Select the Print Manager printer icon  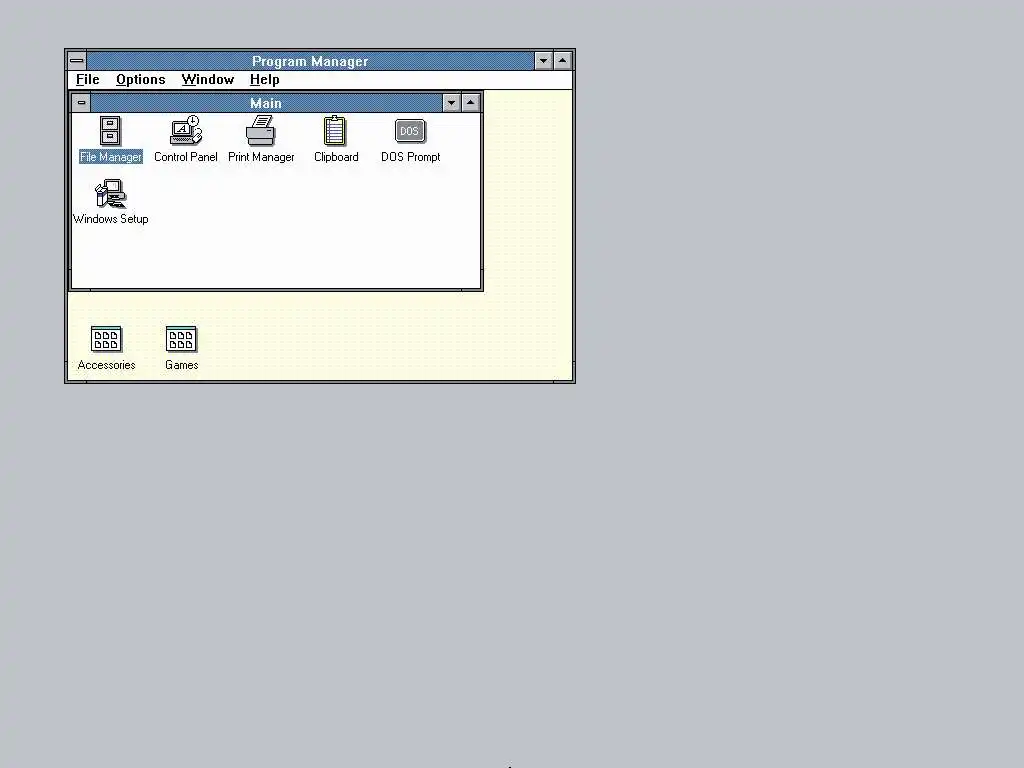click(x=261, y=131)
